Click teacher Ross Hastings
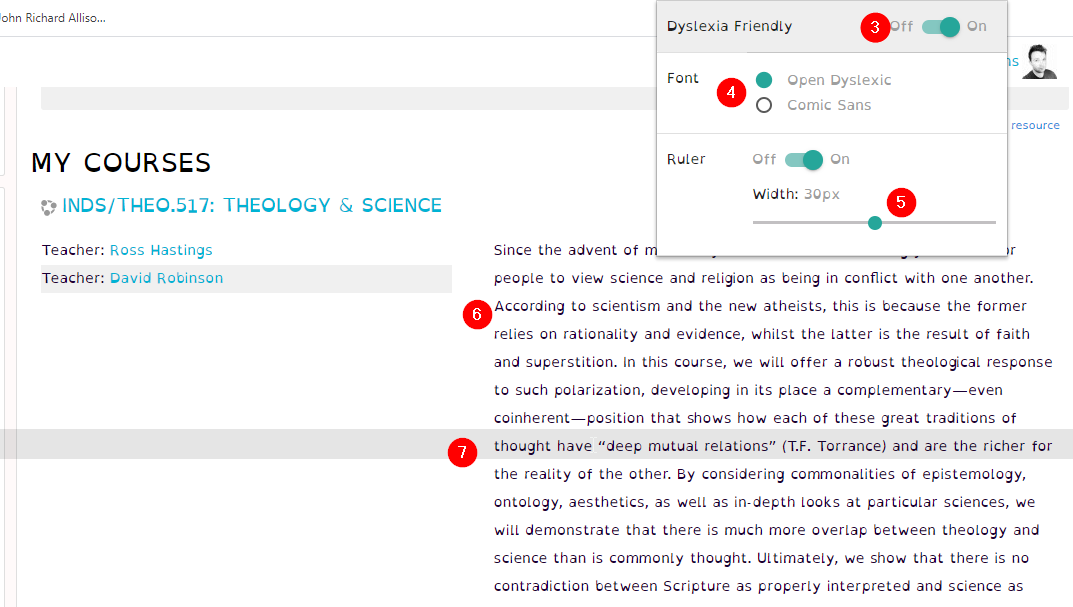Viewport: 1073px width, 607px height. pyautogui.click(x=160, y=250)
